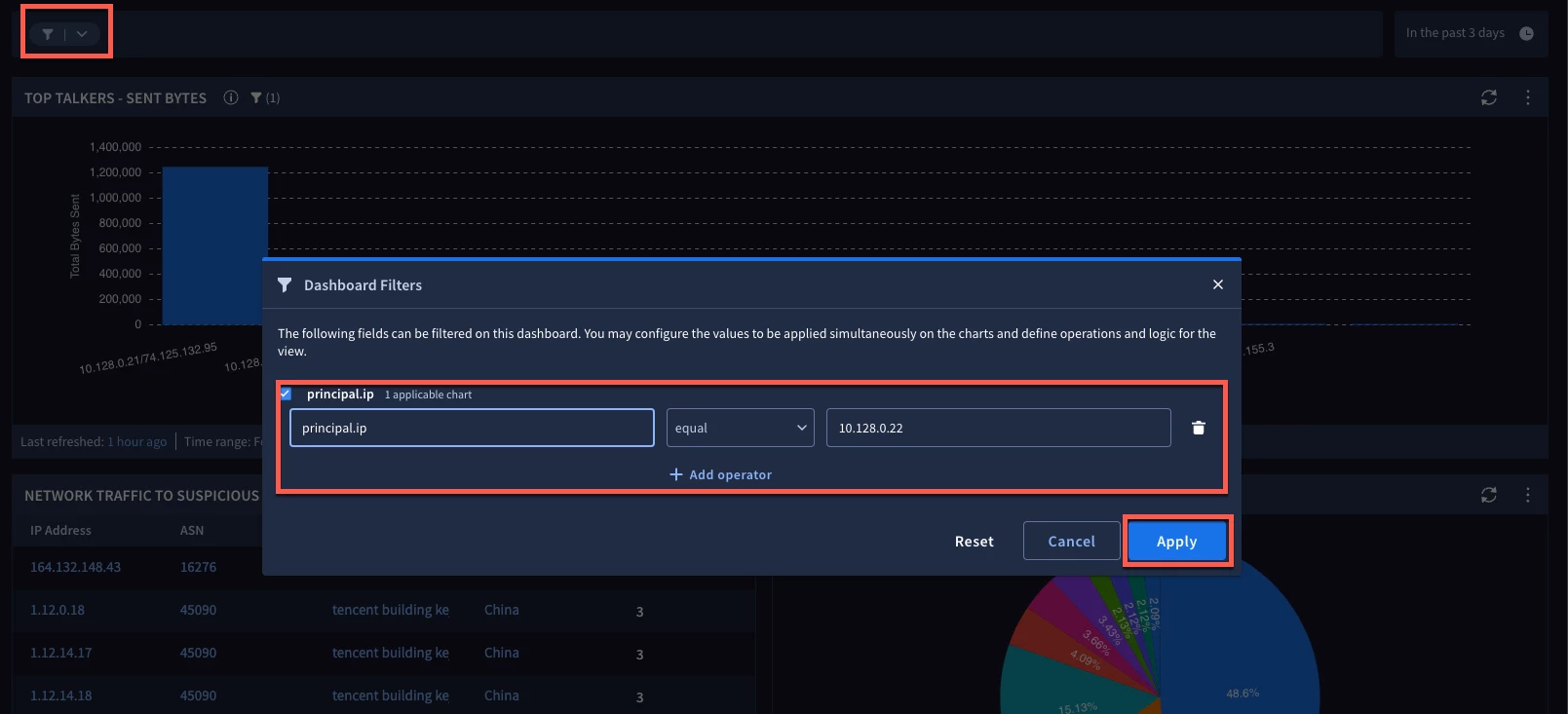
Task: Click the '1 hour ago' last refreshed link
Action: [137, 441]
